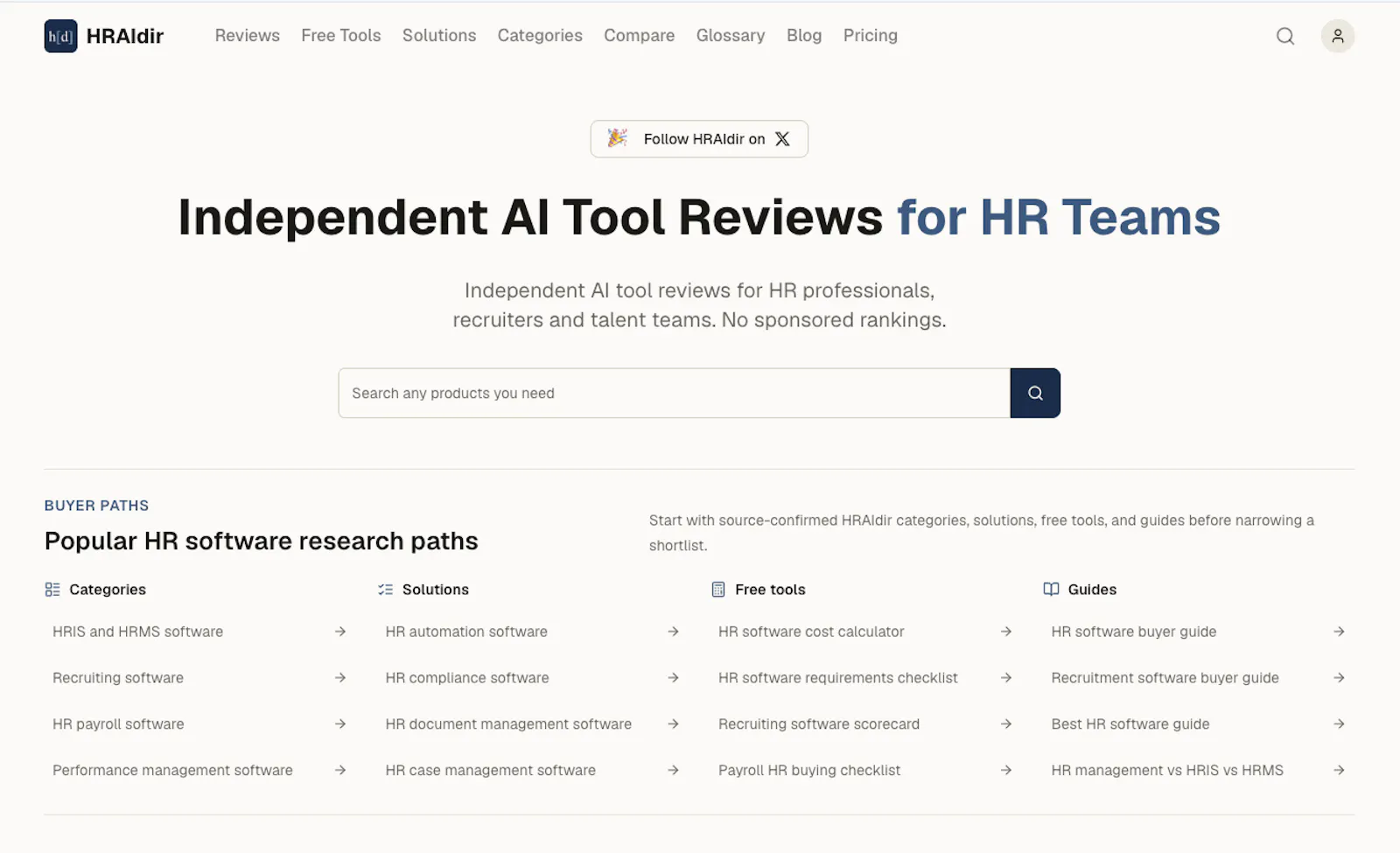Screen dimensions: 1400x853
Task: Click the Guides column heading
Action: [1092, 590]
